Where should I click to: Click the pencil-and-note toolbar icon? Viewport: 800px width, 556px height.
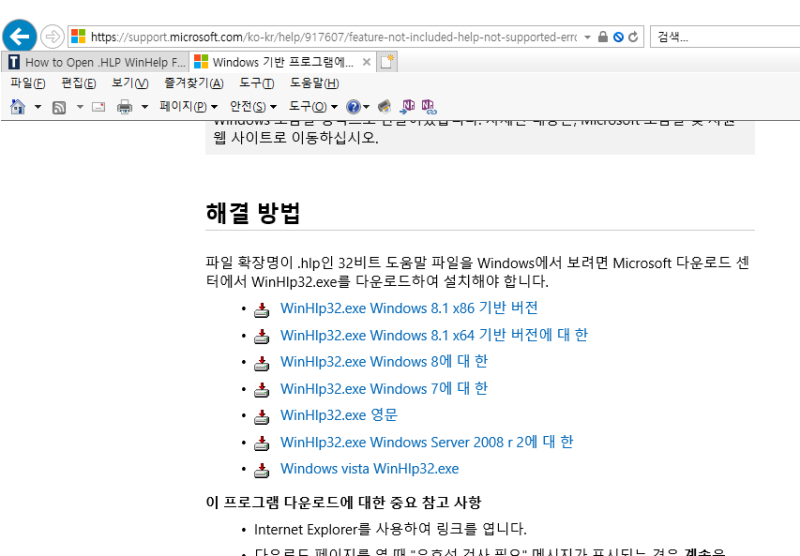[384, 106]
